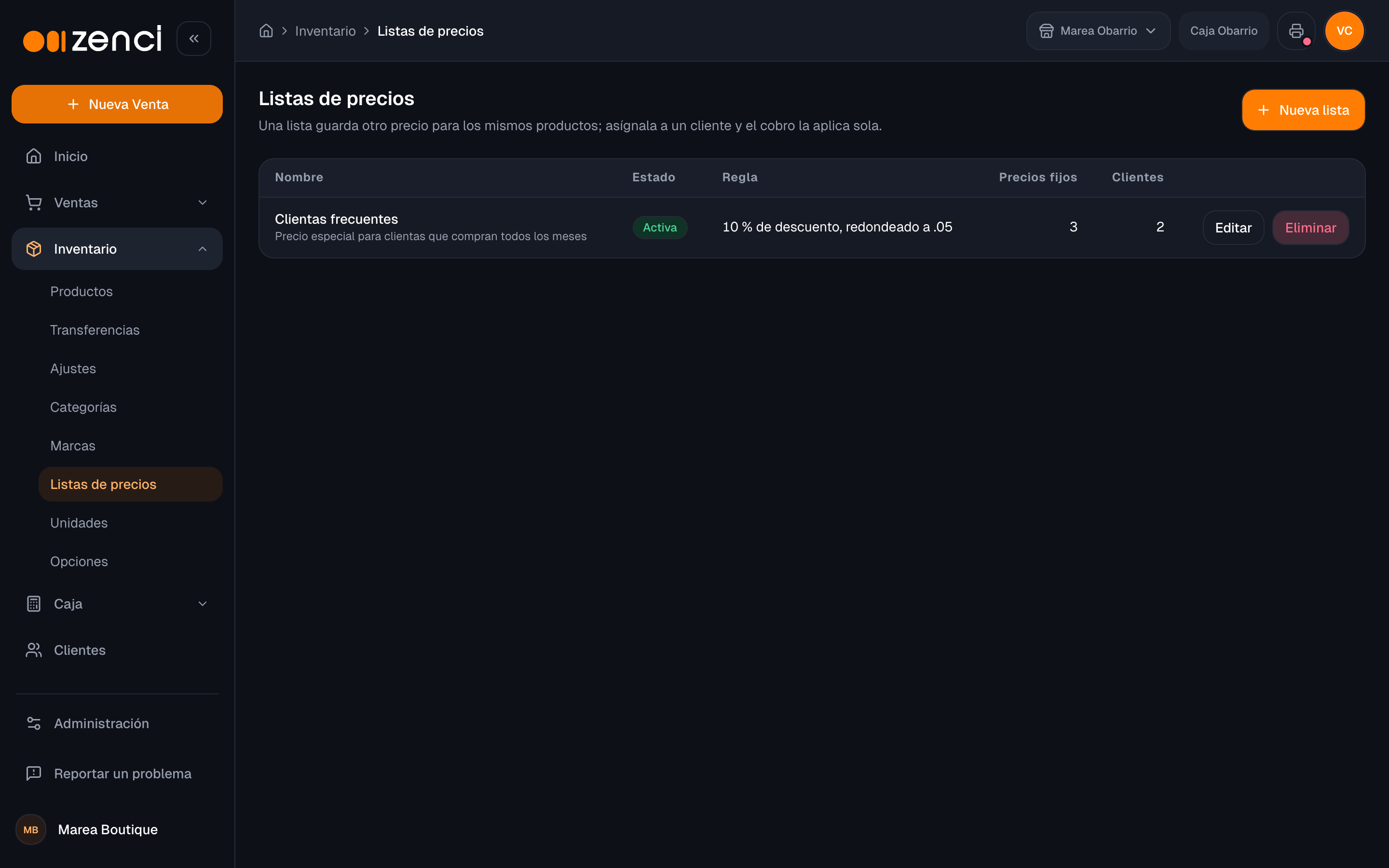The height and width of the screenshot is (868, 1389).
Task: Click the Precios fijos column header
Action: pos(1038,177)
